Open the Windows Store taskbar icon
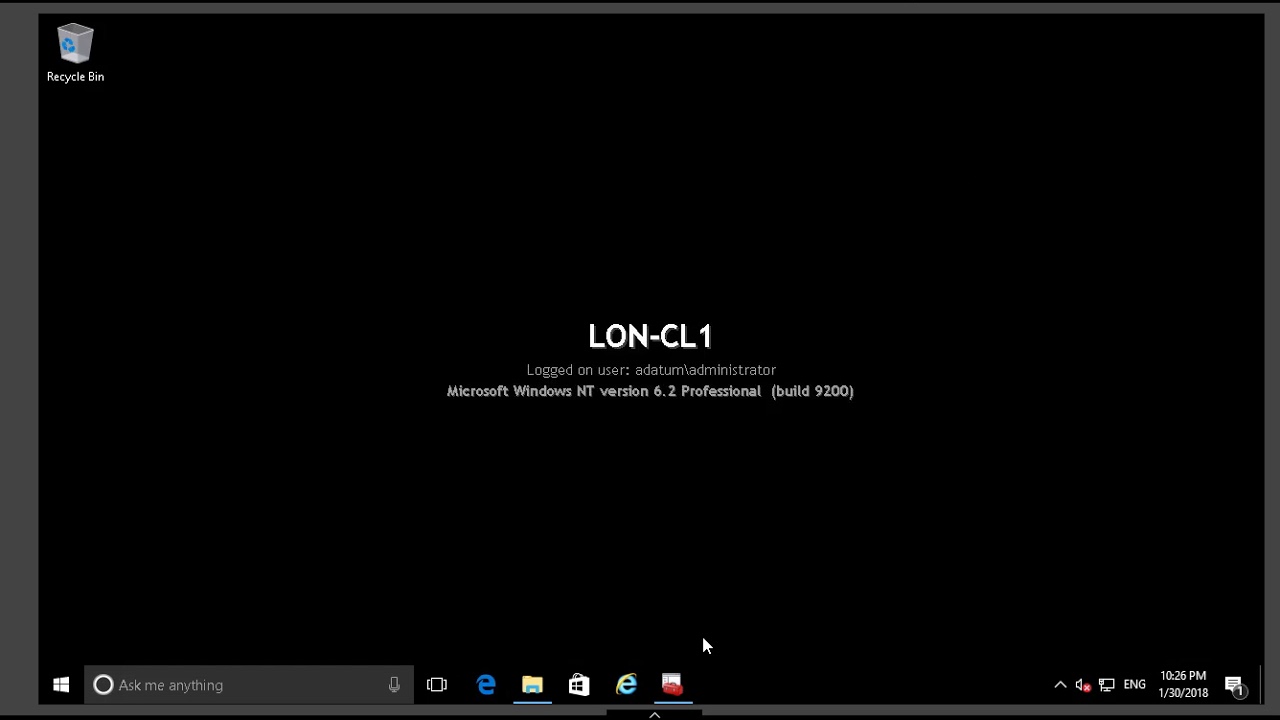The image size is (1280, 720). pyautogui.click(x=579, y=685)
